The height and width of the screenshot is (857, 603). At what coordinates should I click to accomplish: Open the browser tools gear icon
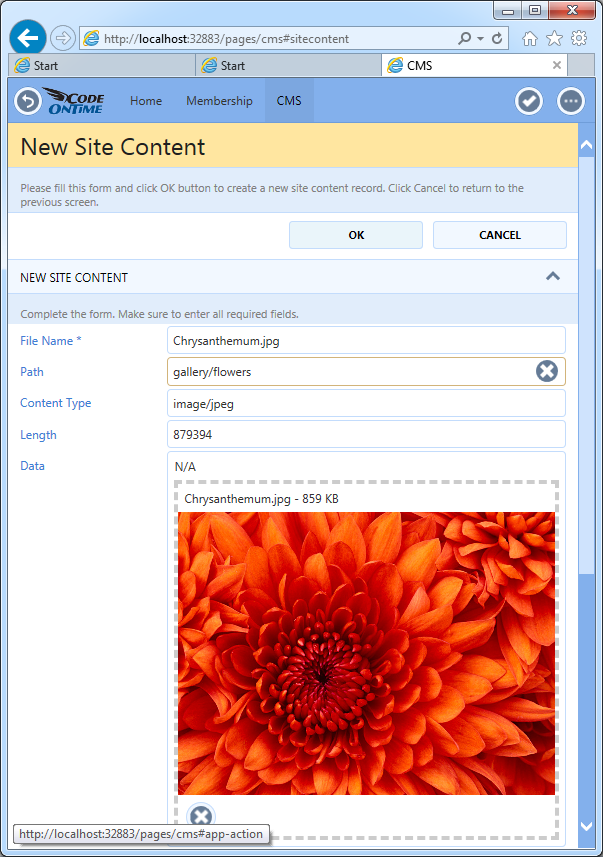[579, 38]
